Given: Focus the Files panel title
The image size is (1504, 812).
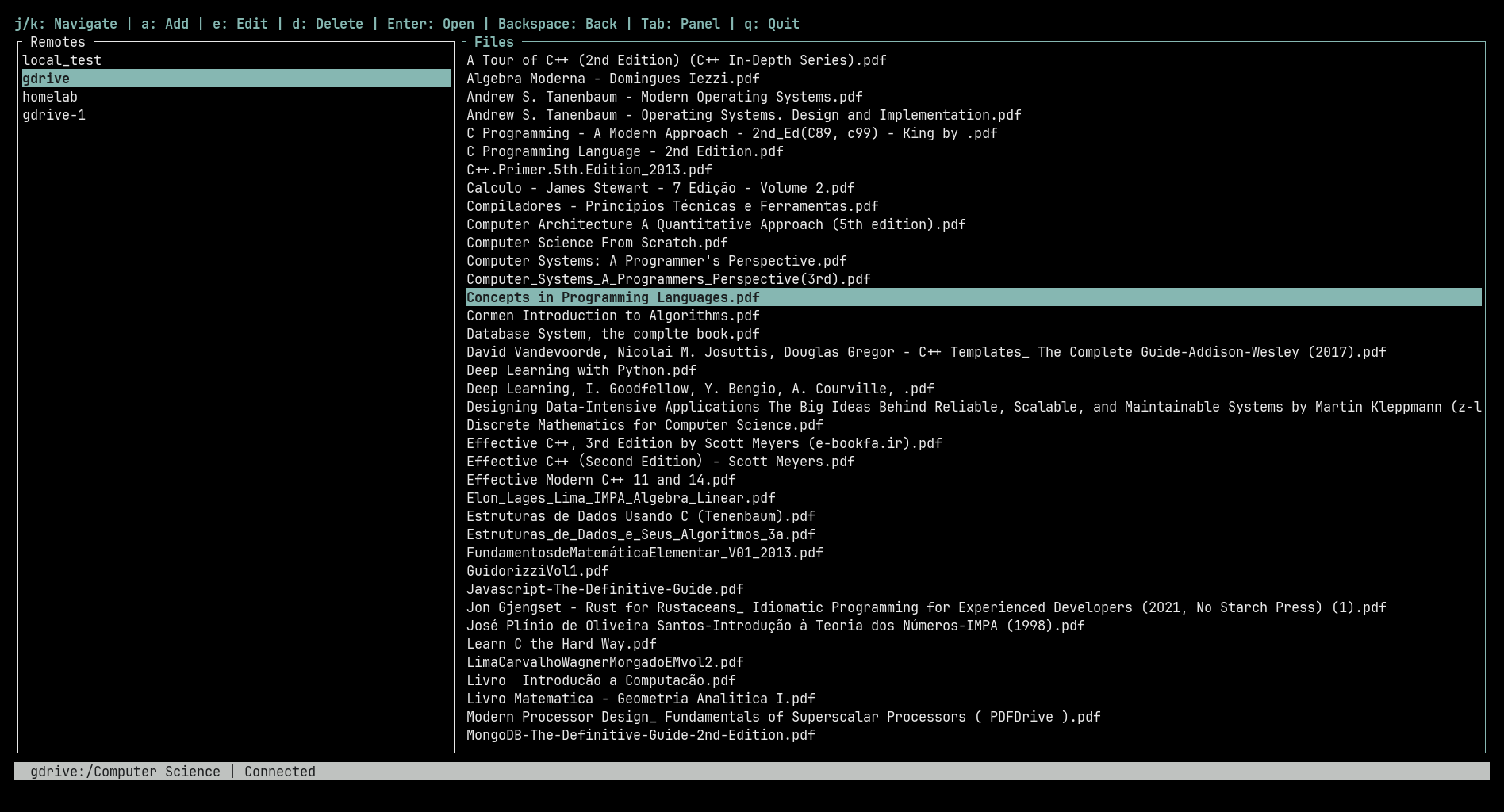Looking at the screenshot, I should click(x=494, y=42).
